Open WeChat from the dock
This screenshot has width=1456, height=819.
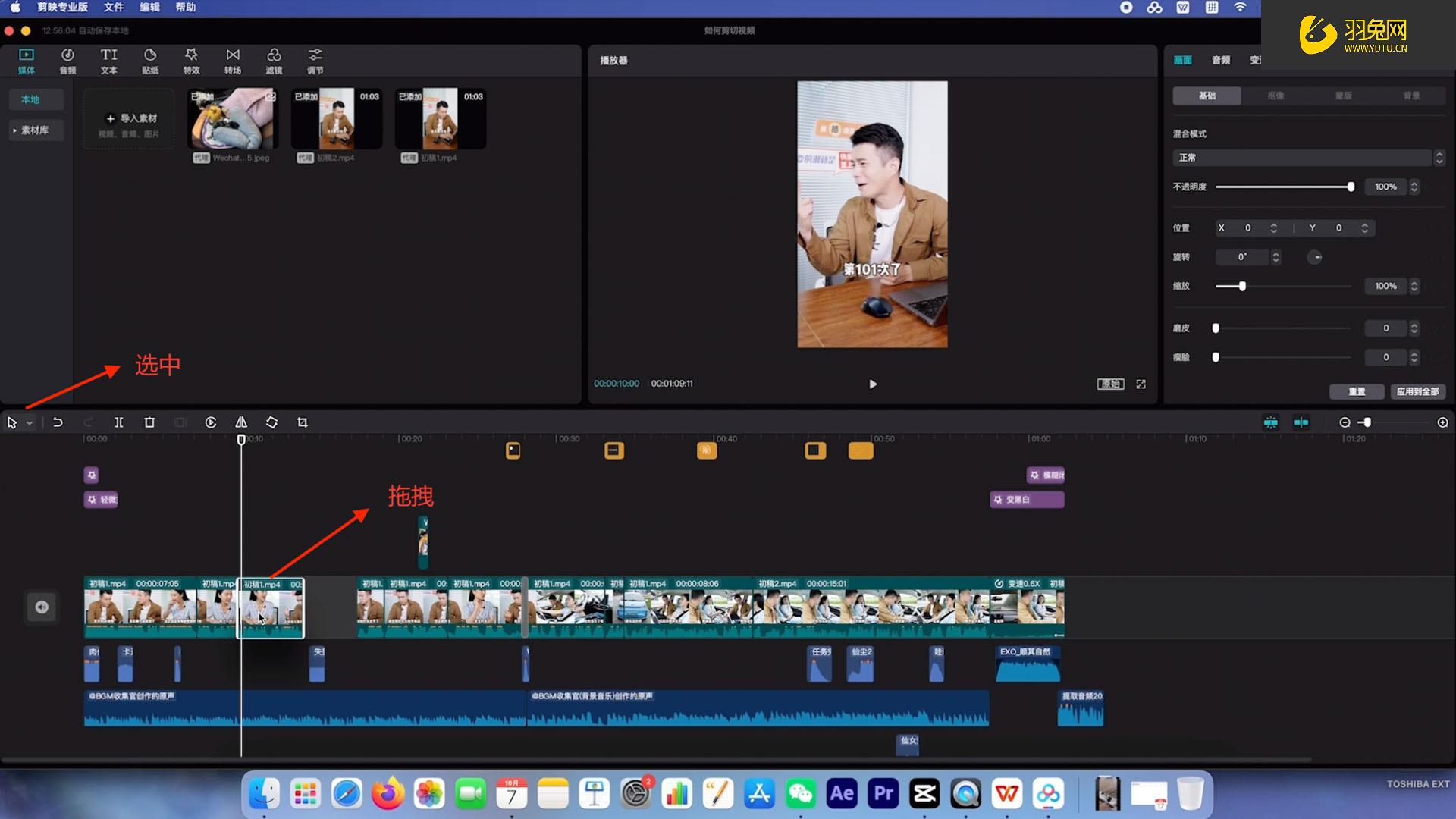coord(801,793)
